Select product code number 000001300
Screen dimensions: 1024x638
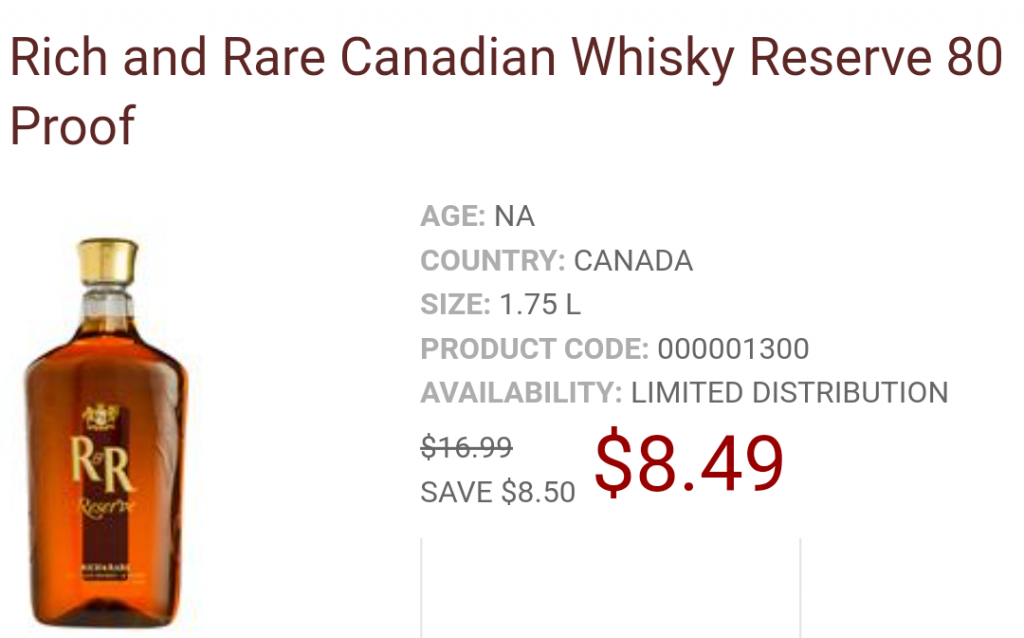pyautogui.click(x=733, y=349)
